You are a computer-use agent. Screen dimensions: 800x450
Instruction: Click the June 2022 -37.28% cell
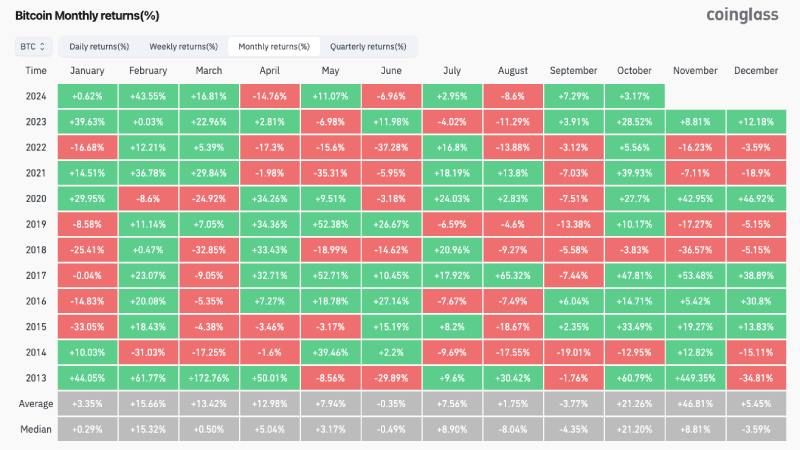click(391, 147)
